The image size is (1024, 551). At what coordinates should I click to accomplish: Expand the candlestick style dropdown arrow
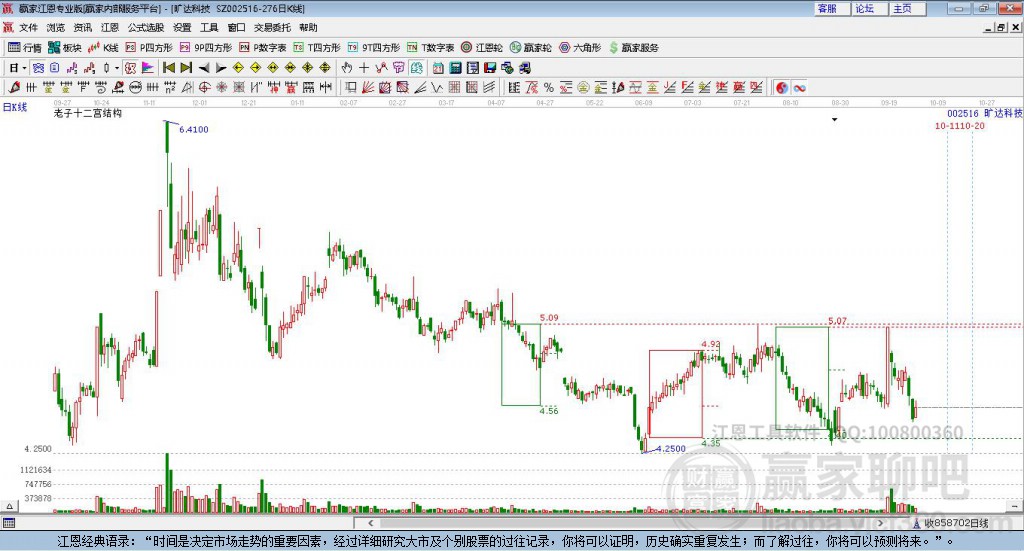point(116,68)
